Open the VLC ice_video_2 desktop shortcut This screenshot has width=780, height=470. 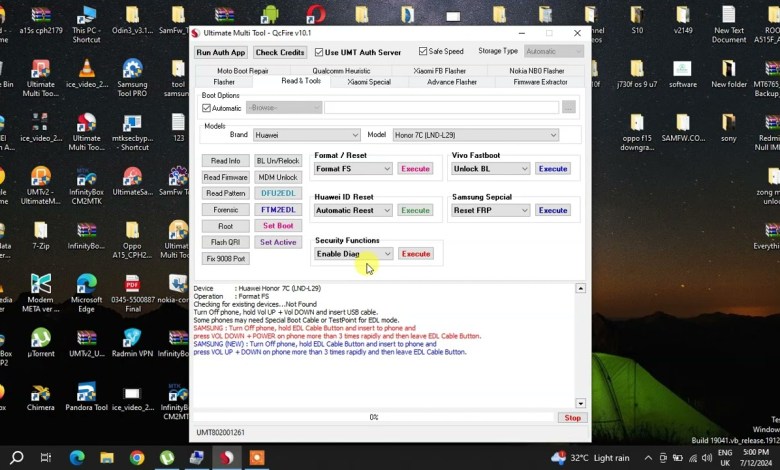click(87, 74)
